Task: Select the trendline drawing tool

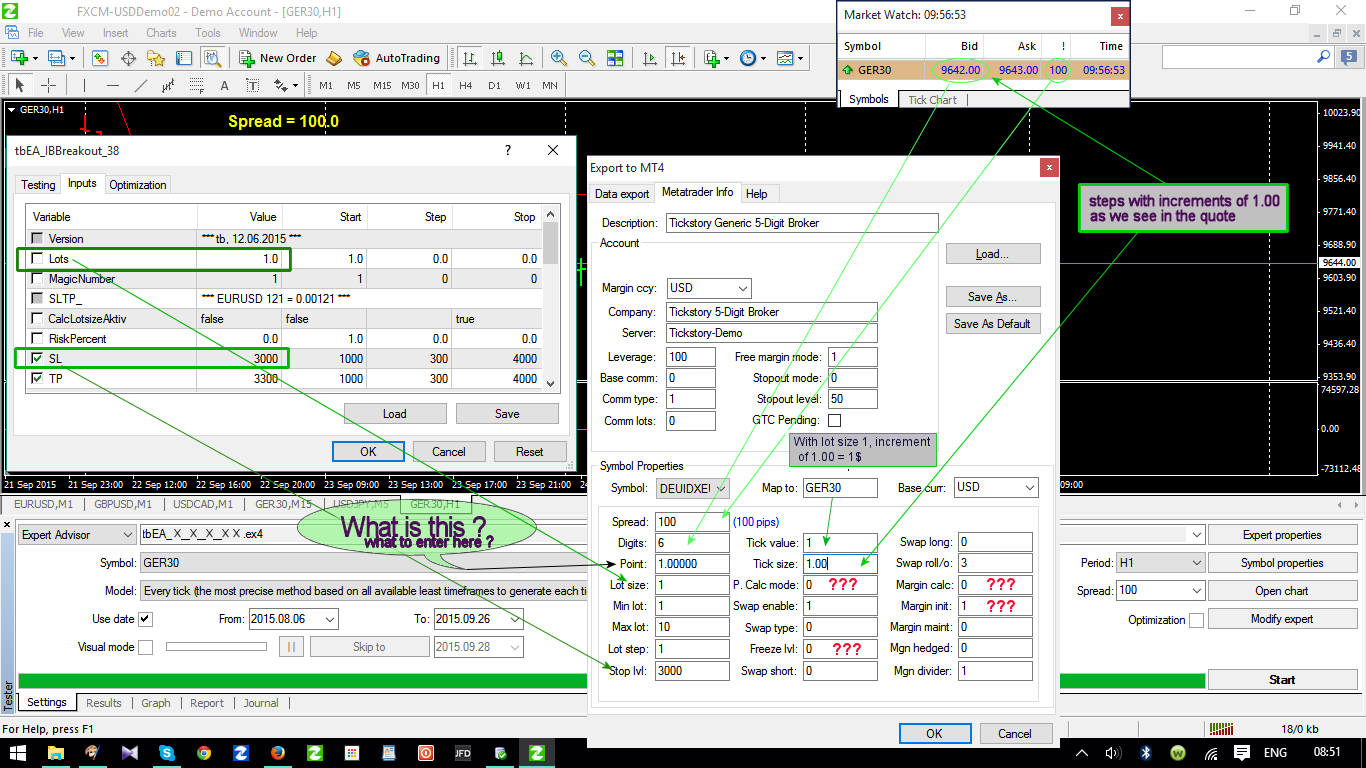Action: tap(141, 85)
